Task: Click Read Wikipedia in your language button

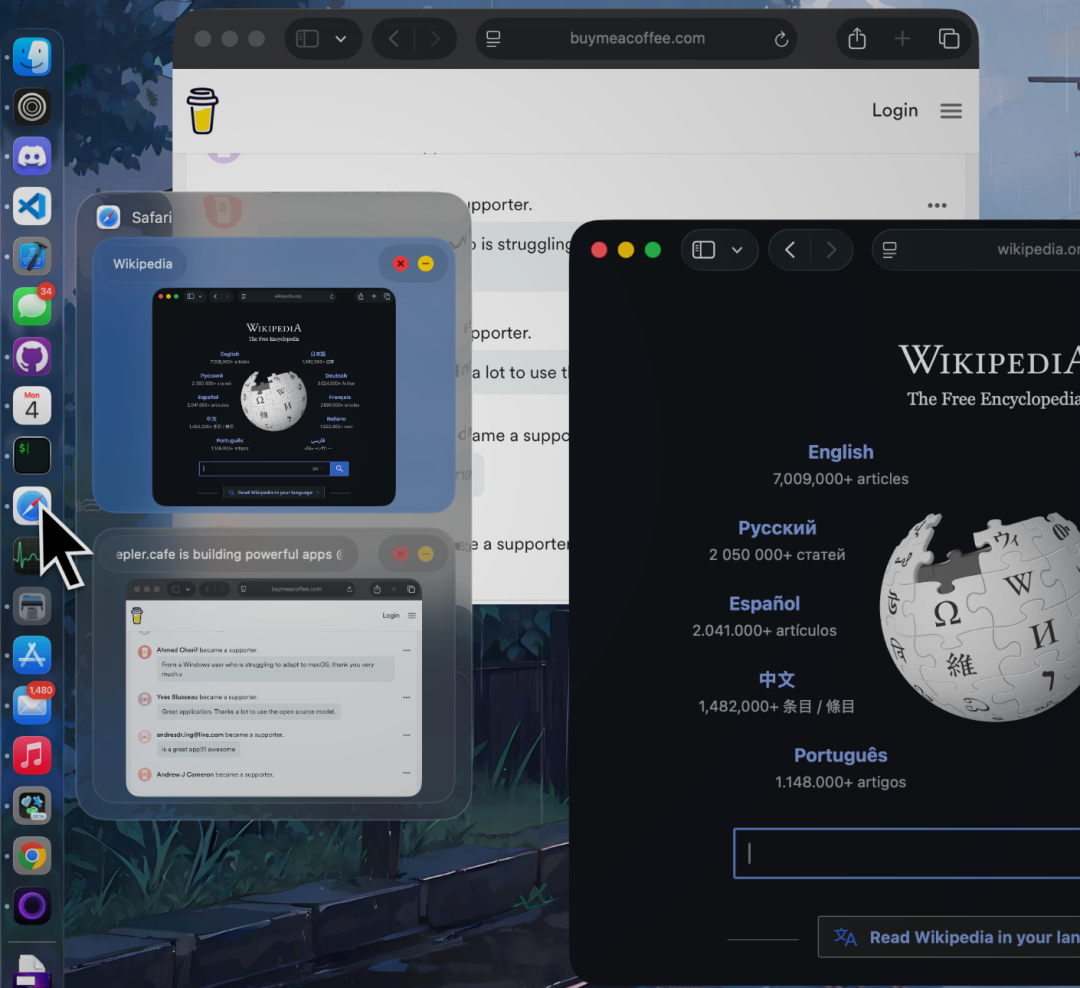Action: pyautogui.click(x=948, y=937)
